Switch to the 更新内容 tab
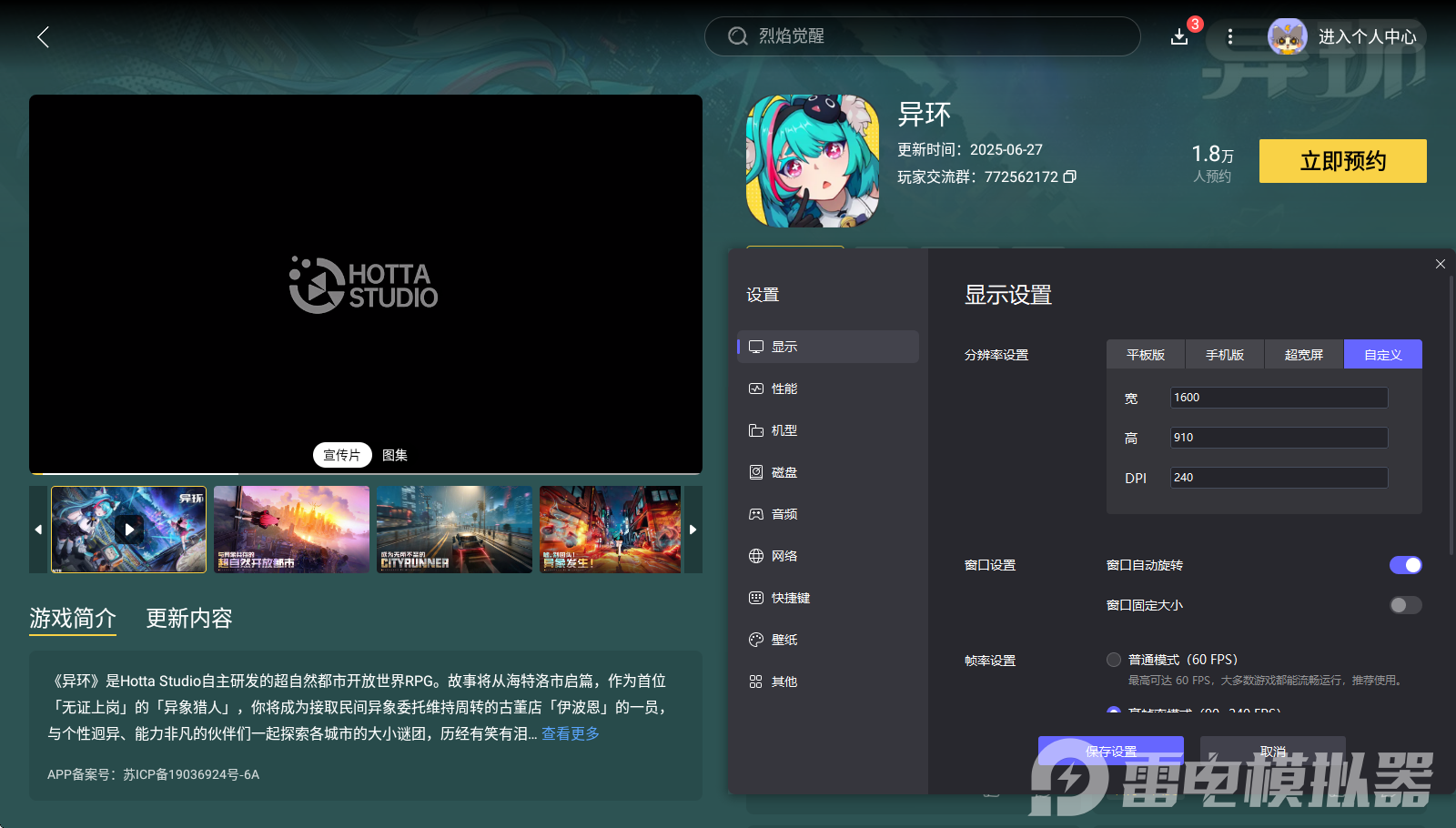This screenshot has width=1456, height=828. pyautogui.click(x=189, y=619)
